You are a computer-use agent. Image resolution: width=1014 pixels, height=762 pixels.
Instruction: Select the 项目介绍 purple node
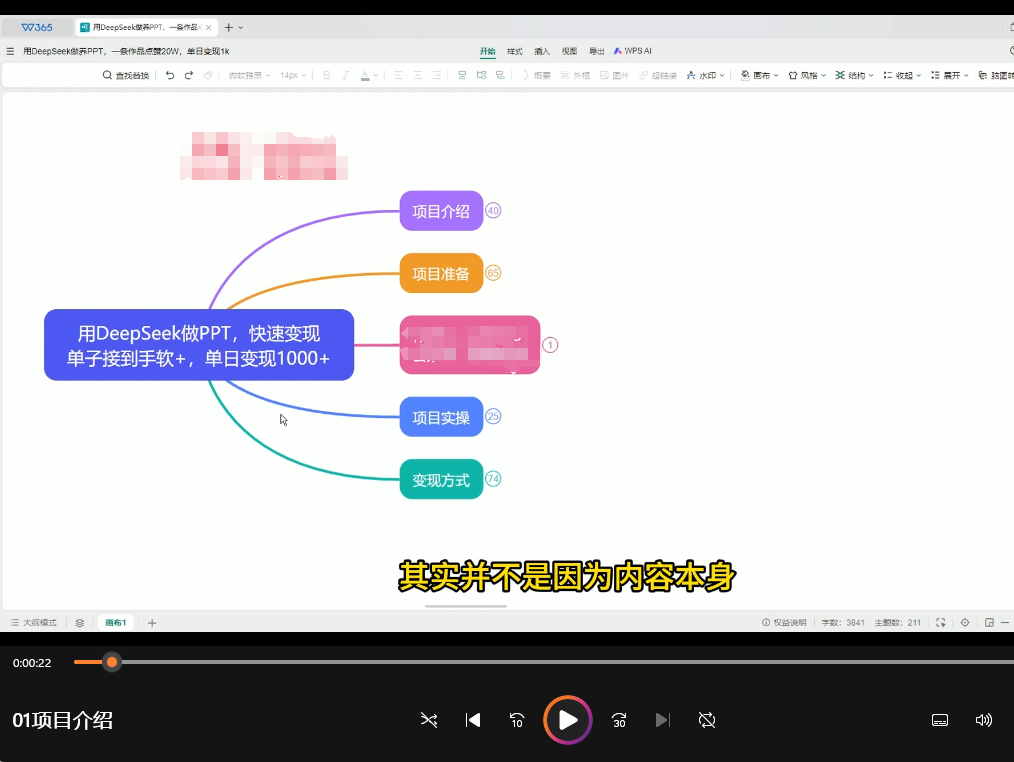(441, 211)
